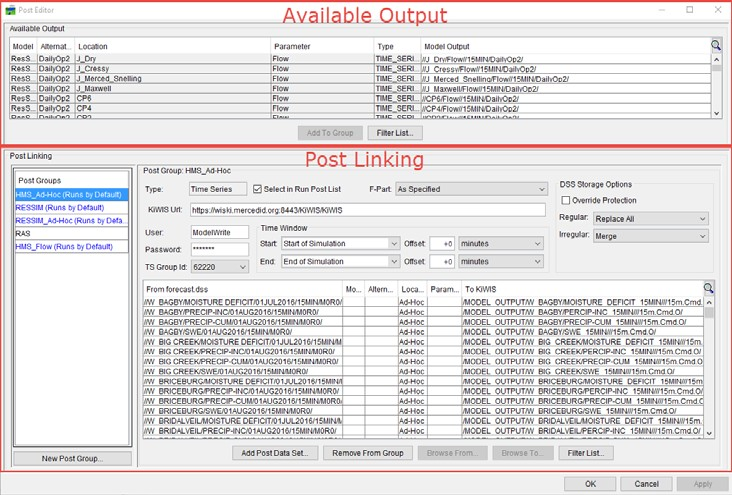732x495 pixels.
Task: Click the Apply button
Action: pyautogui.click(x=703, y=484)
